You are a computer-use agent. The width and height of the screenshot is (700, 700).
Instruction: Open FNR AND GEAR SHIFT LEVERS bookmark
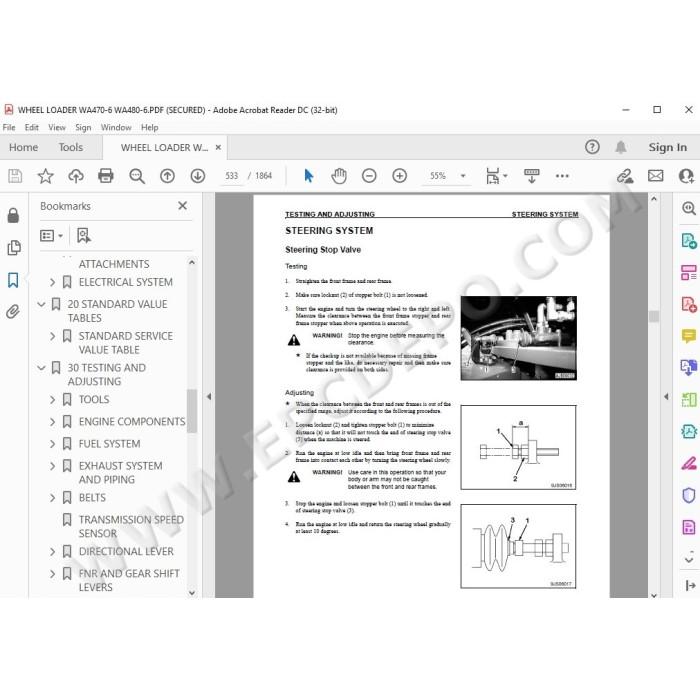(x=129, y=580)
